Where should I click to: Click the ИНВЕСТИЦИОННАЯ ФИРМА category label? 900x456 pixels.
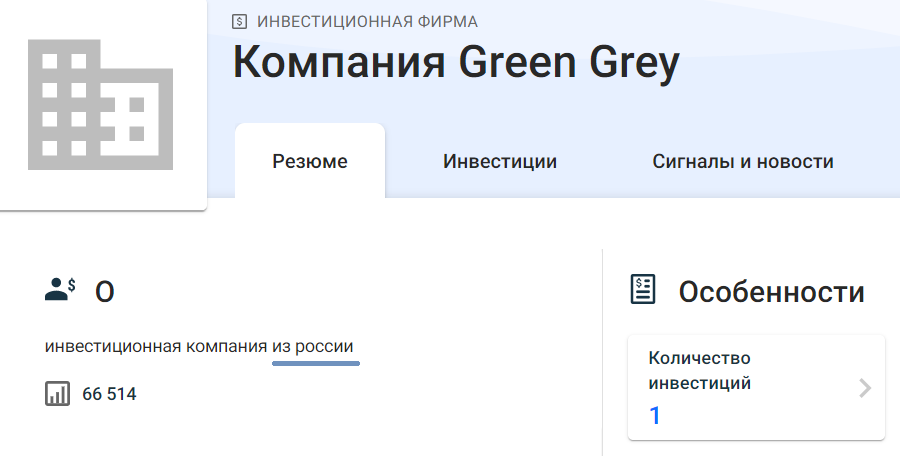tap(367, 21)
